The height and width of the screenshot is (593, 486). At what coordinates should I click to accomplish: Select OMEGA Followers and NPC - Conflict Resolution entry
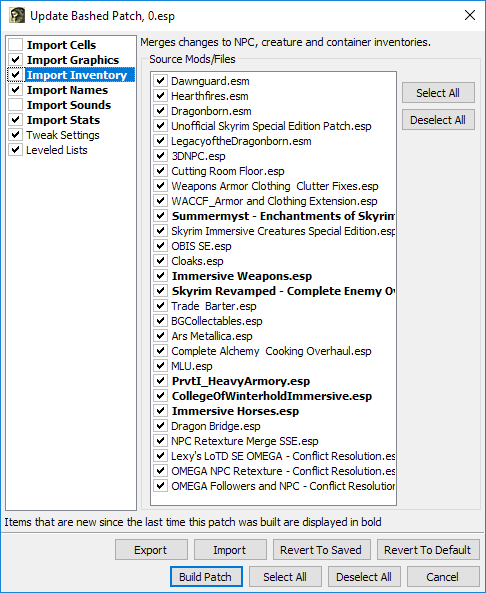[x=283, y=486]
